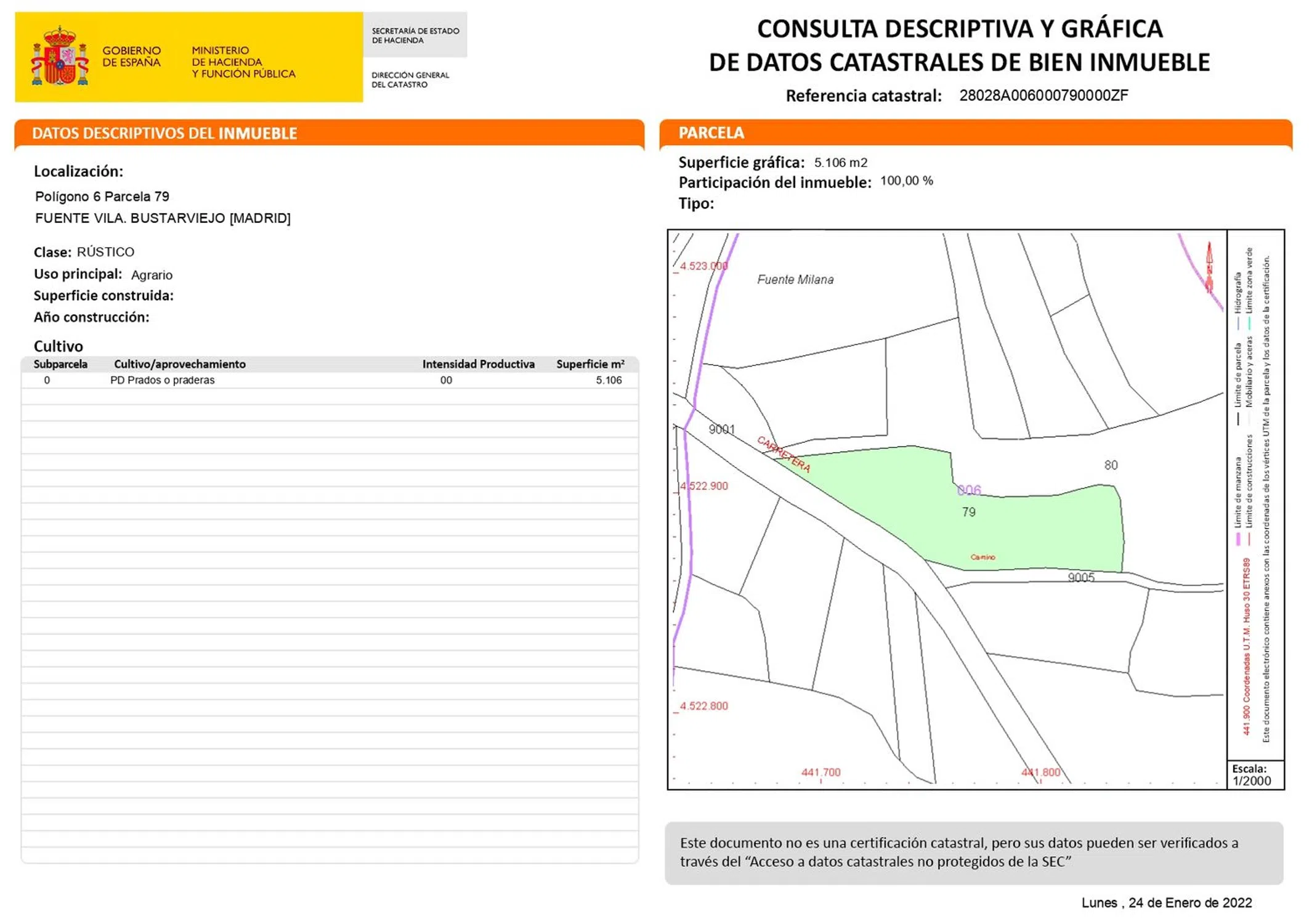Click the Intensidad Productiva column header
Viewport: 1309px width, 924px height.
pos(478,364)
